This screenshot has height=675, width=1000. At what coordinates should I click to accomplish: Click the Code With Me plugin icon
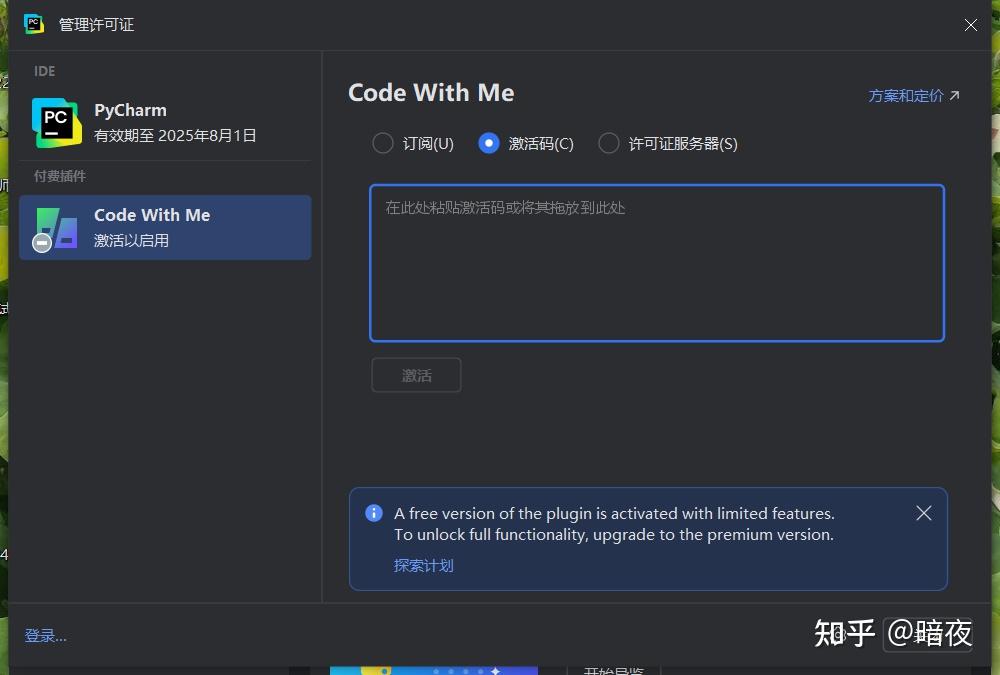coord(55,228)
